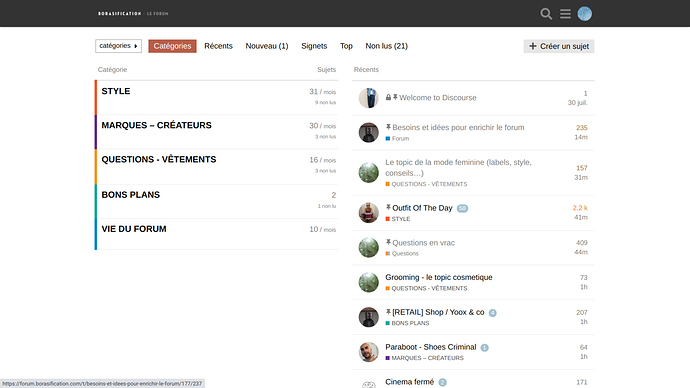Screen dimensions: 690x388
Task: Click reply count 157 for mode feminine topic
Action: (x=582, y=168)
